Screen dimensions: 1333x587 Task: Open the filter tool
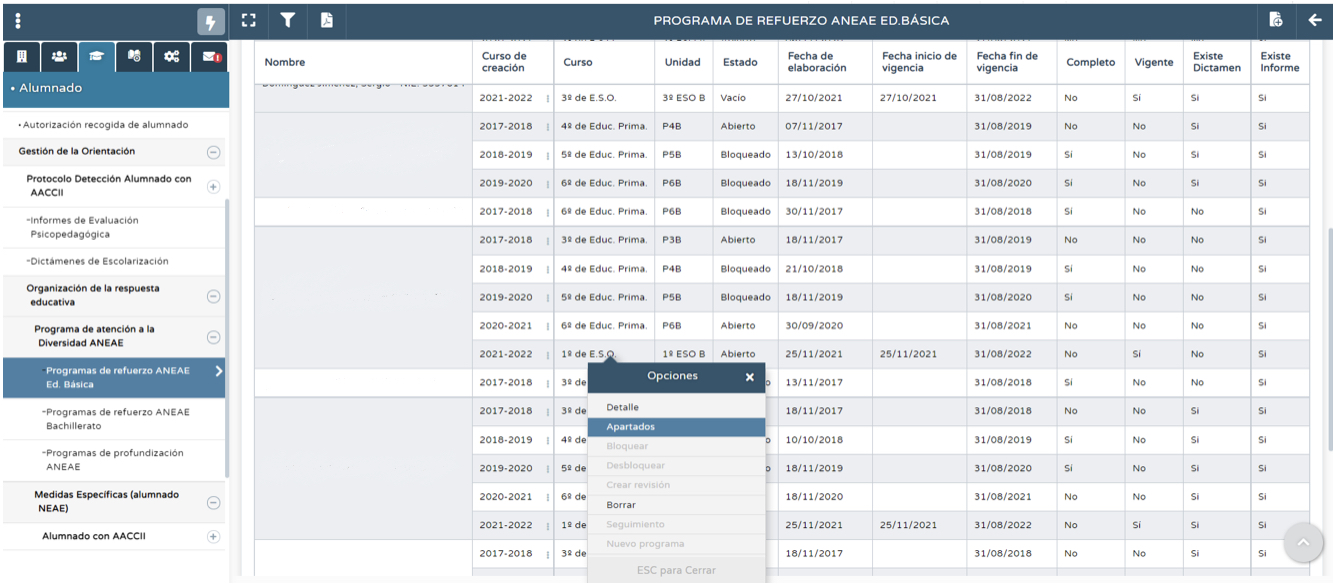287,20
